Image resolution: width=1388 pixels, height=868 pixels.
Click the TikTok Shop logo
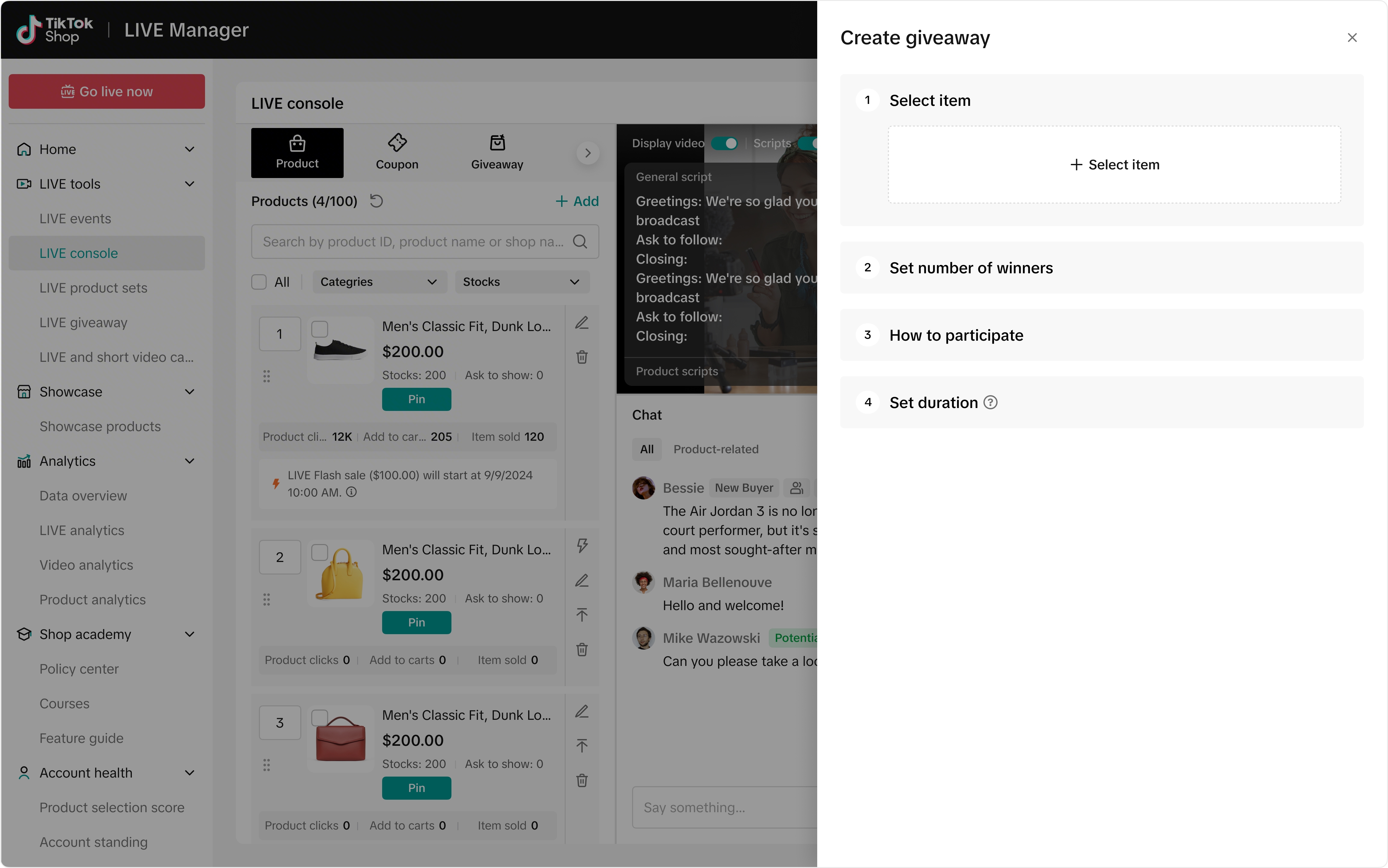pos(55,30)
